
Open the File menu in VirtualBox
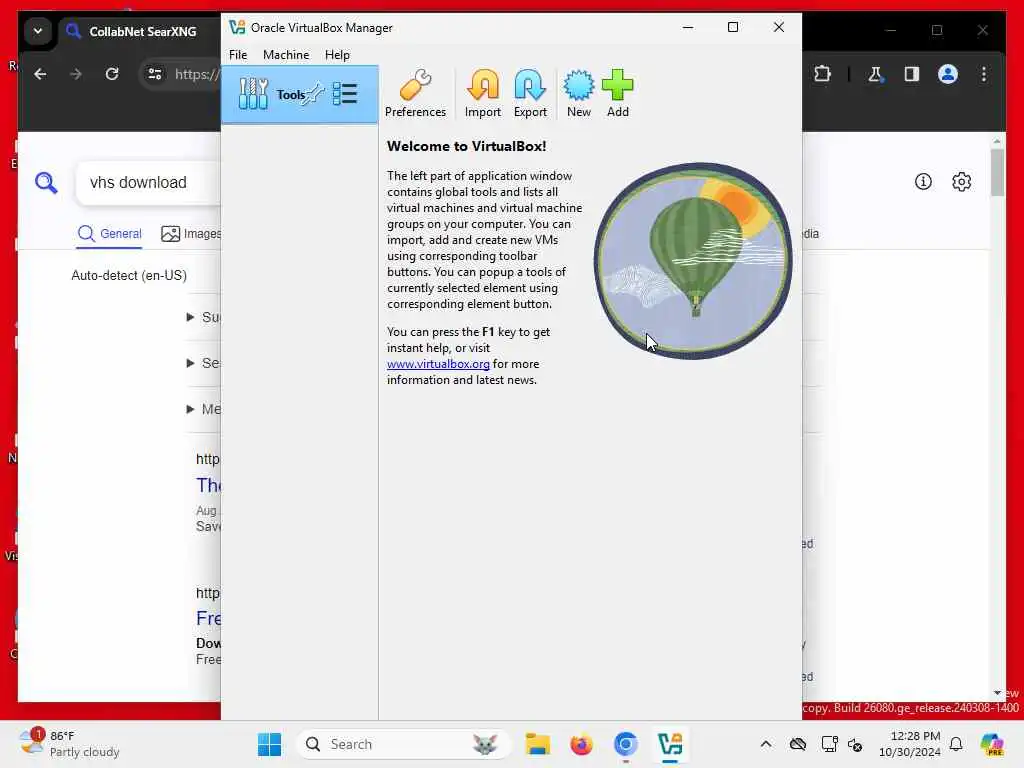pyautogui.click(x=238, y=55)
